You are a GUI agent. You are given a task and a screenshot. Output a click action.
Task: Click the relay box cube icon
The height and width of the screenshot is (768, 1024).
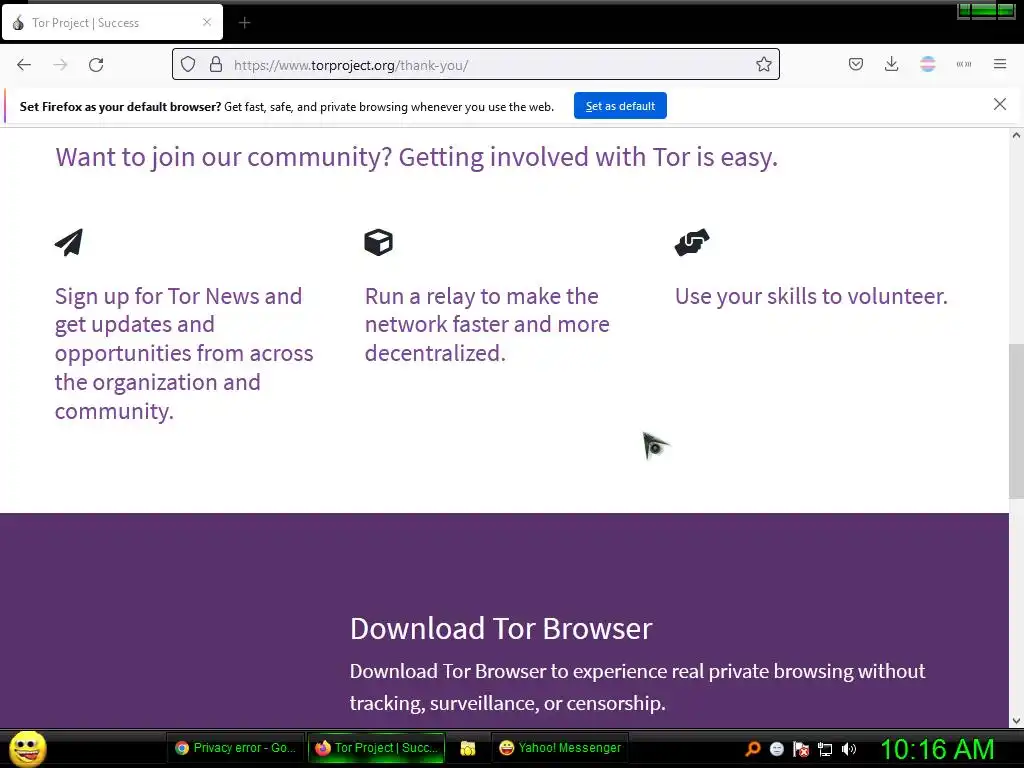[x=379, y=242]
